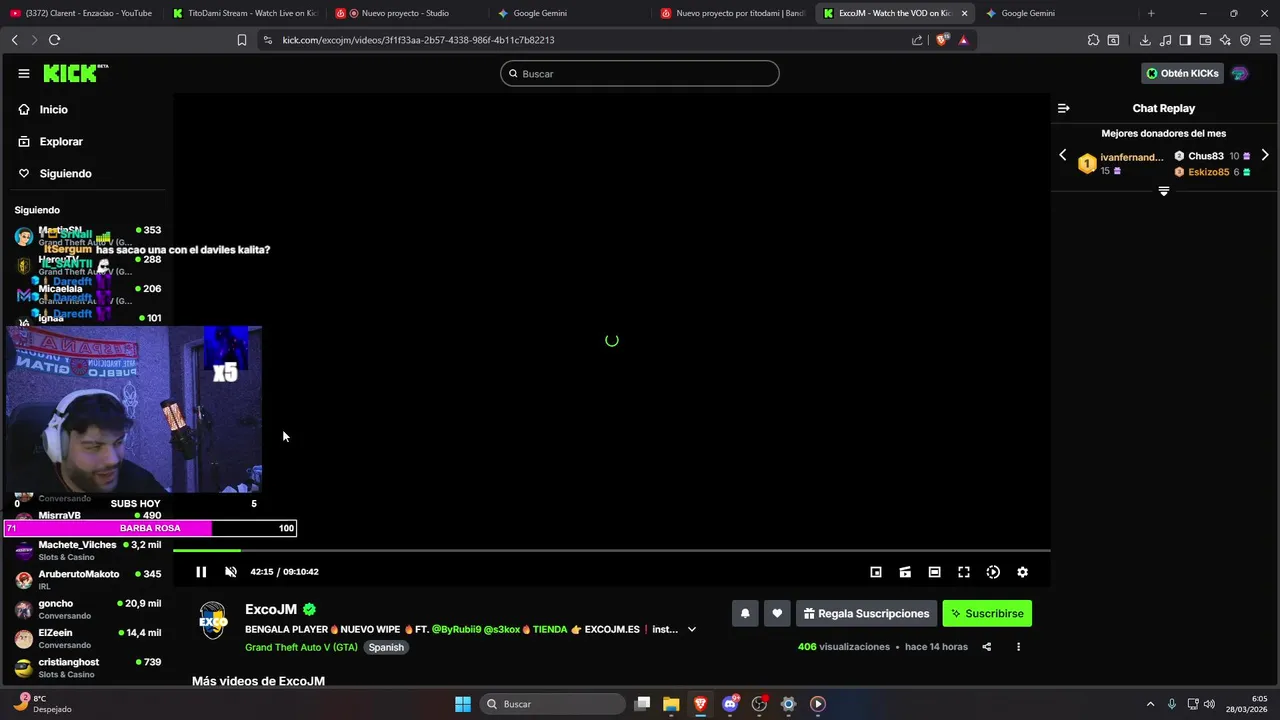Pause the video playback

tap(201, 572)
